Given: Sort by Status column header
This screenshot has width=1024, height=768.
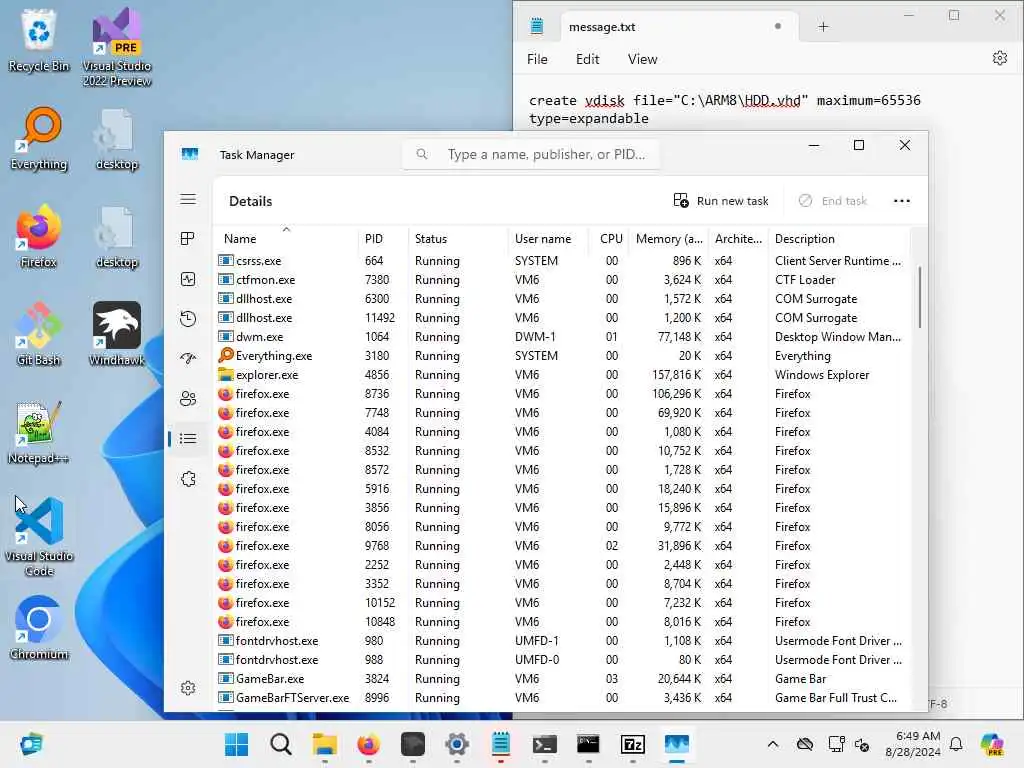Looking at the screenshot, I should tap(458, 238).
